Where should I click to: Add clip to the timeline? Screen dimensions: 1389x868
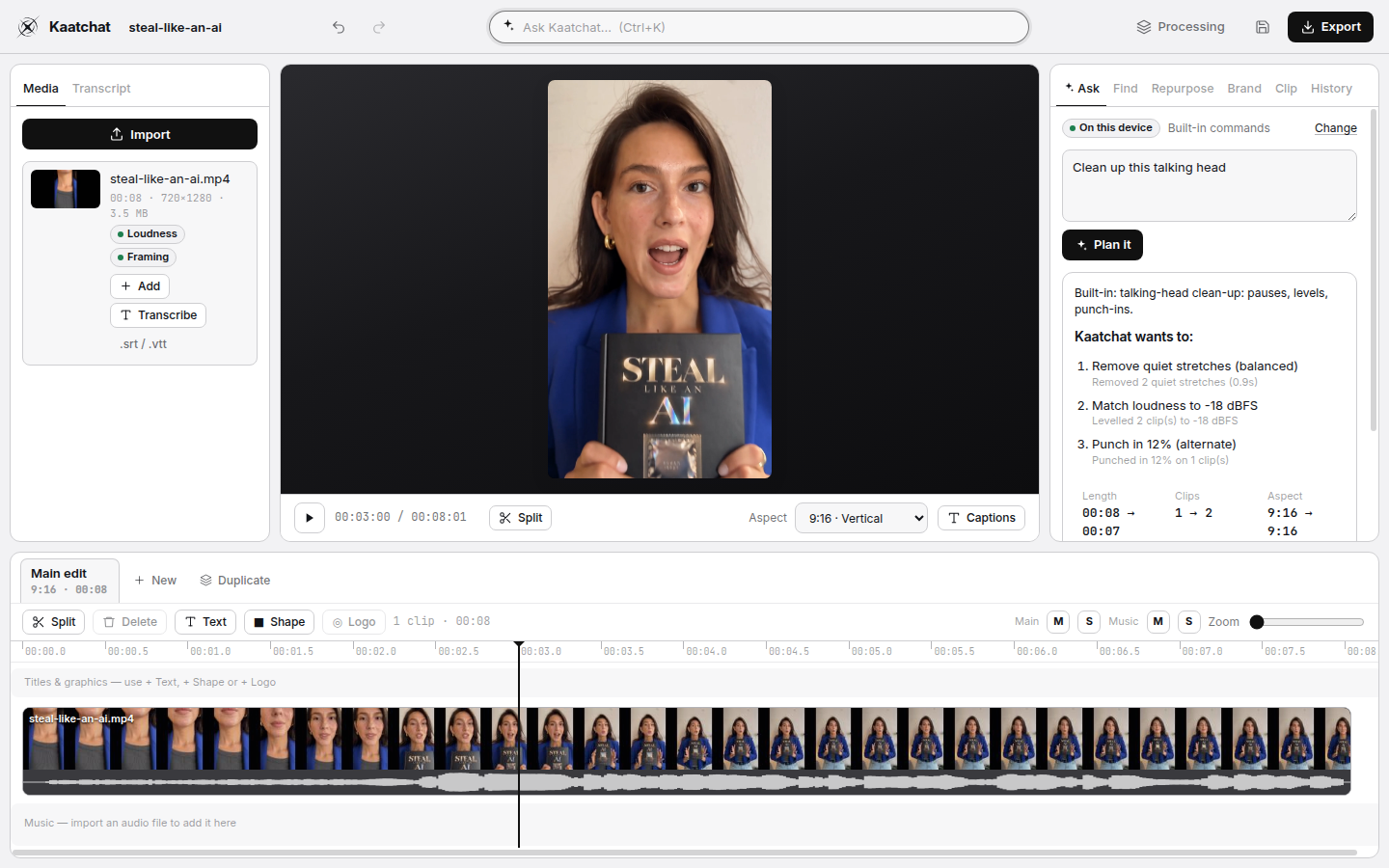[x=140, y=286]
